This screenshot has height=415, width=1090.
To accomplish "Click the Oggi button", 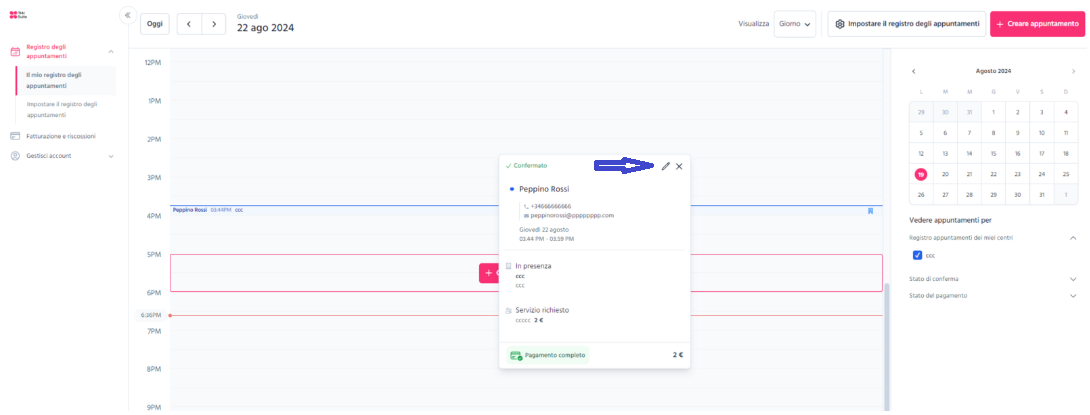I will [155, 24].
